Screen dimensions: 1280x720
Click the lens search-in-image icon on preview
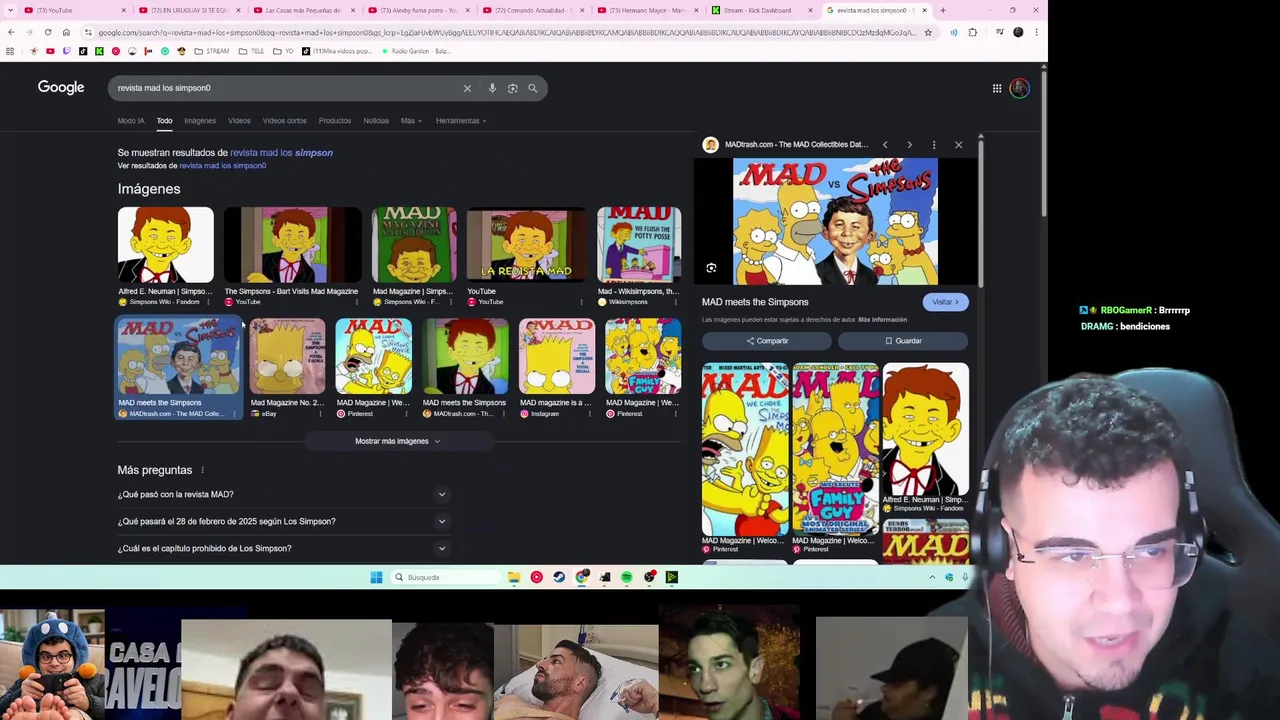[x=711, y=268]
